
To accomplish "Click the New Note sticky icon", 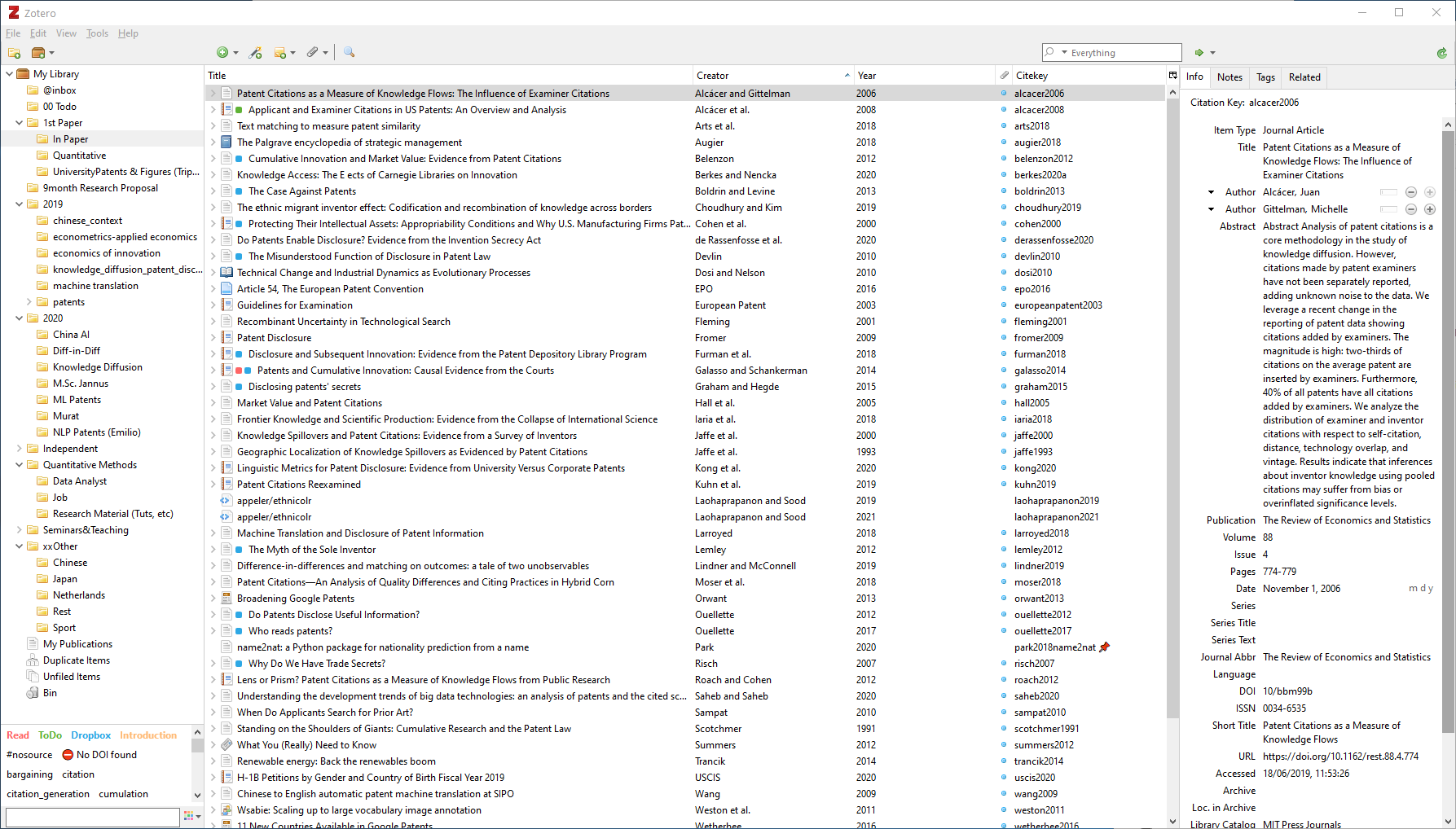I will (x=280, y=53).
